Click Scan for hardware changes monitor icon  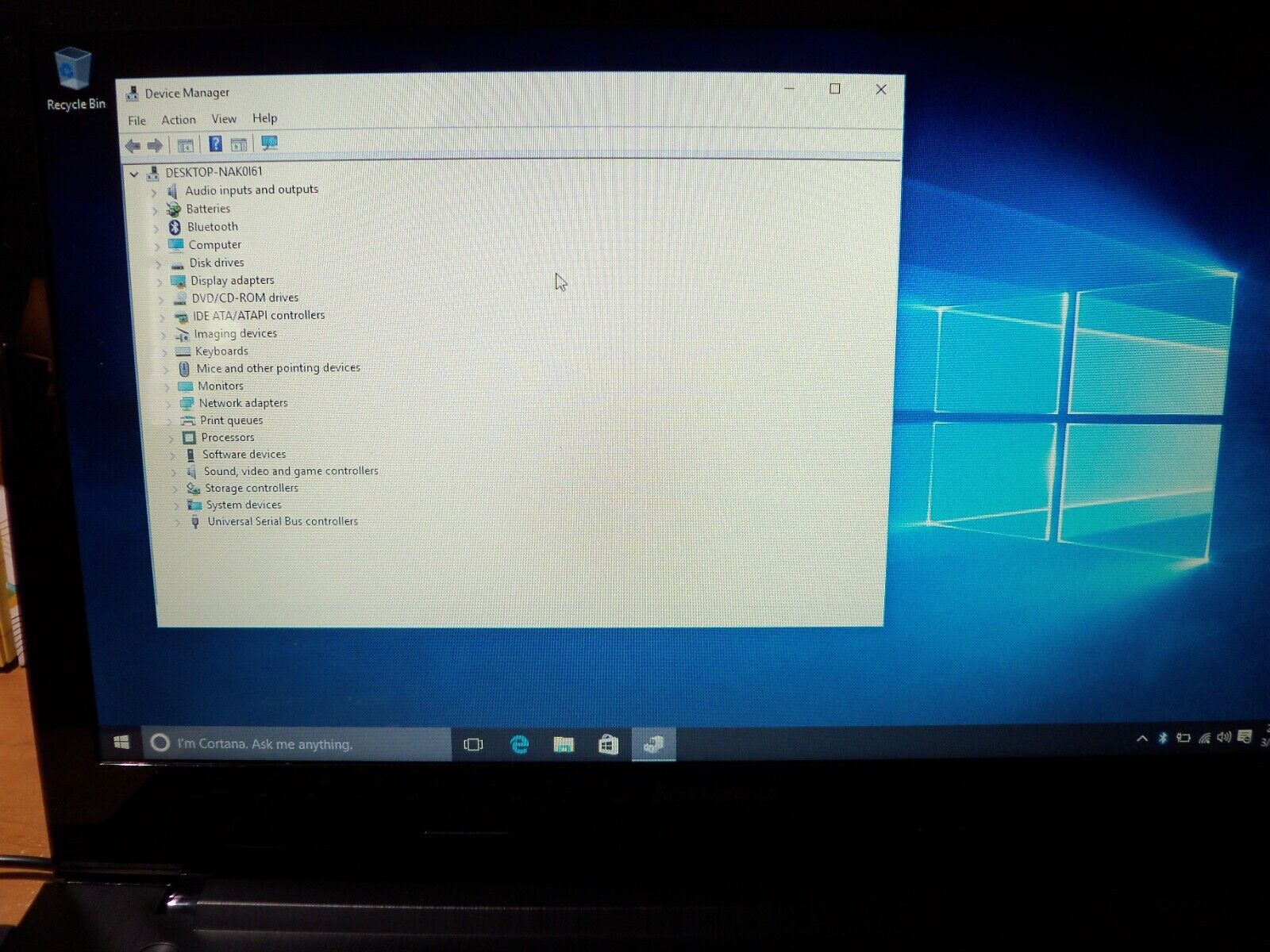point(270,144)
